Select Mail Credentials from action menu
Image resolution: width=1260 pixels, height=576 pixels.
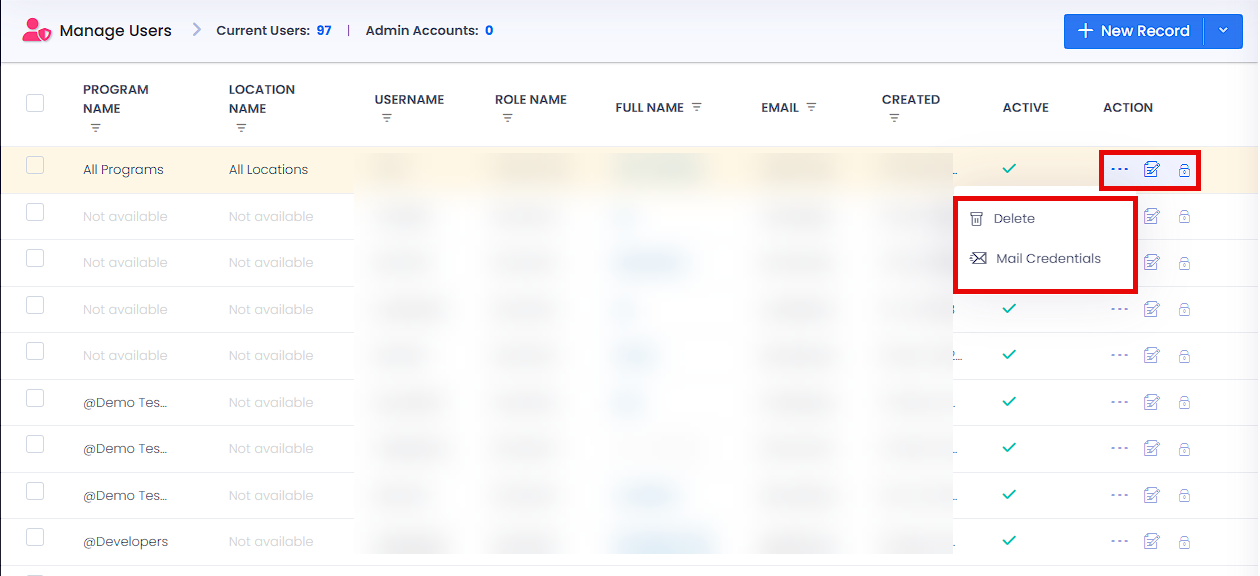pos(1035,258)
